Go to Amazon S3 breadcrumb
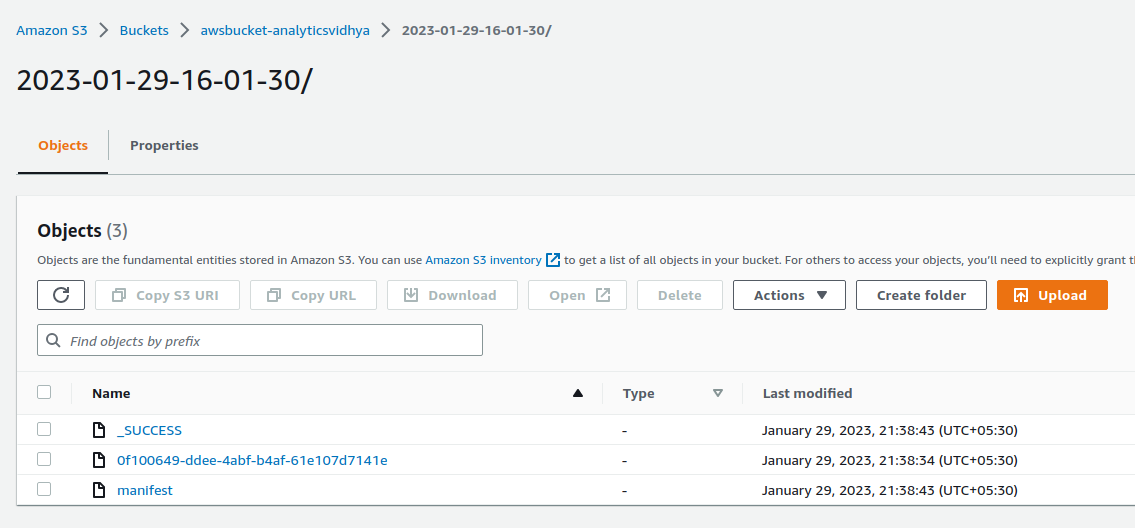This screenshot has width=1135, height=528. [x=52, y=30]
